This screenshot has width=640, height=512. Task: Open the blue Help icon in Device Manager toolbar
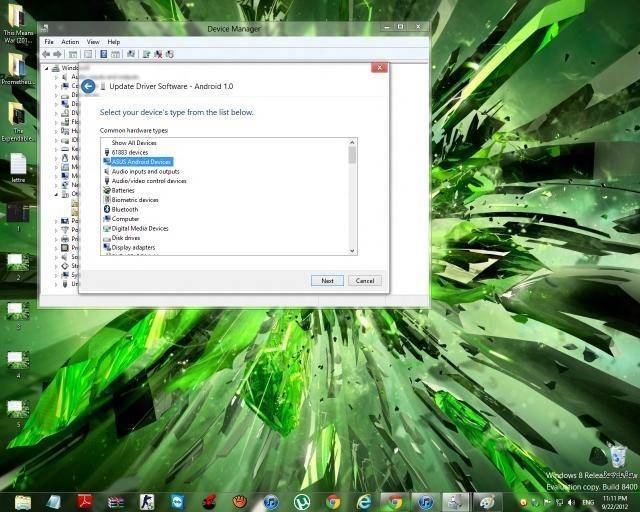click(103, 54)
